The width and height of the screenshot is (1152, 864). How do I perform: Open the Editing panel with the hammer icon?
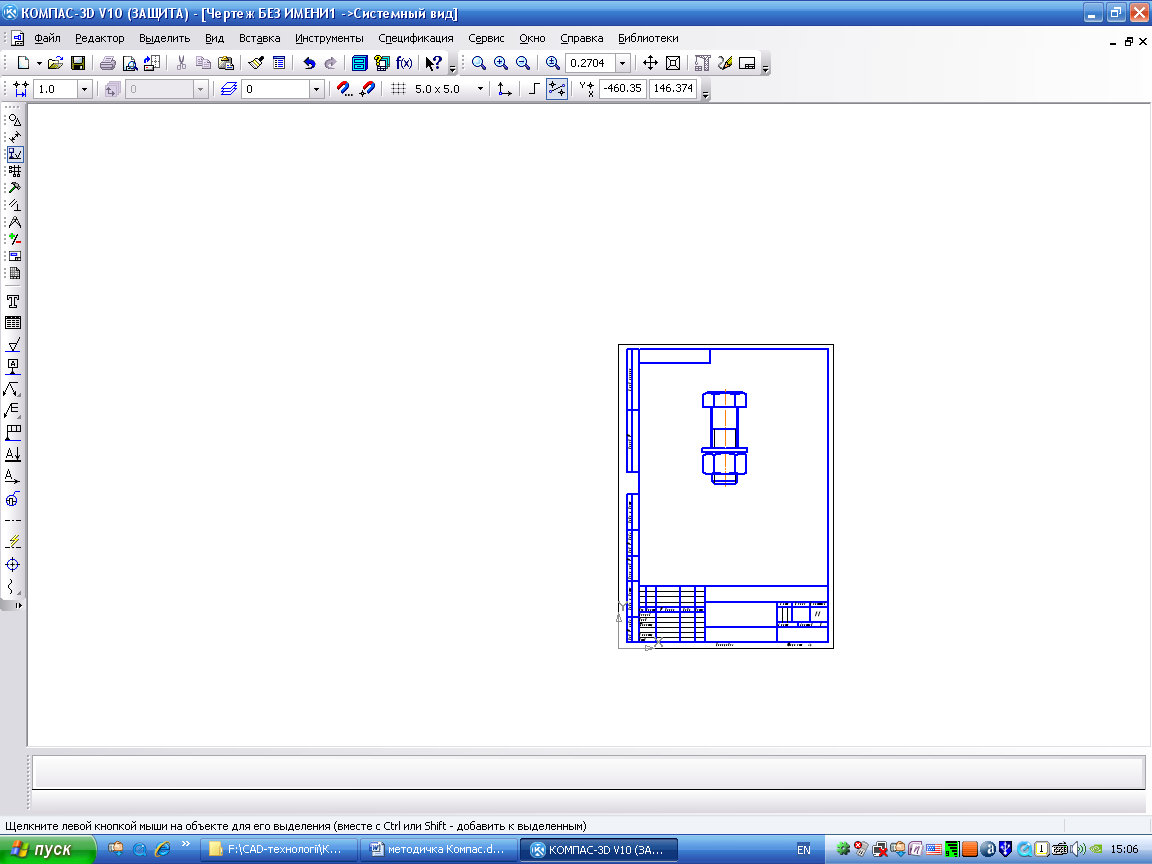click(x=14, y=188)
